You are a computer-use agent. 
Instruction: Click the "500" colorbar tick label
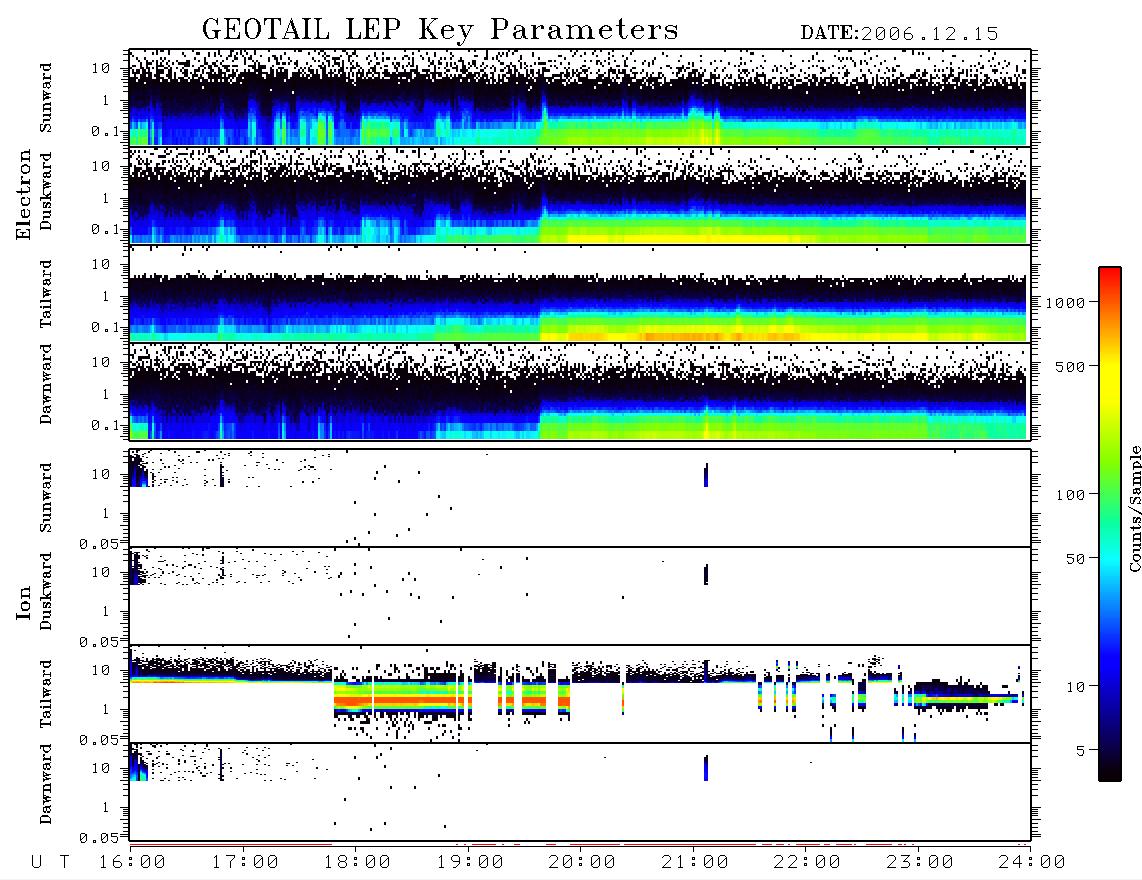pyautogui.click(x=1070, y=367)
